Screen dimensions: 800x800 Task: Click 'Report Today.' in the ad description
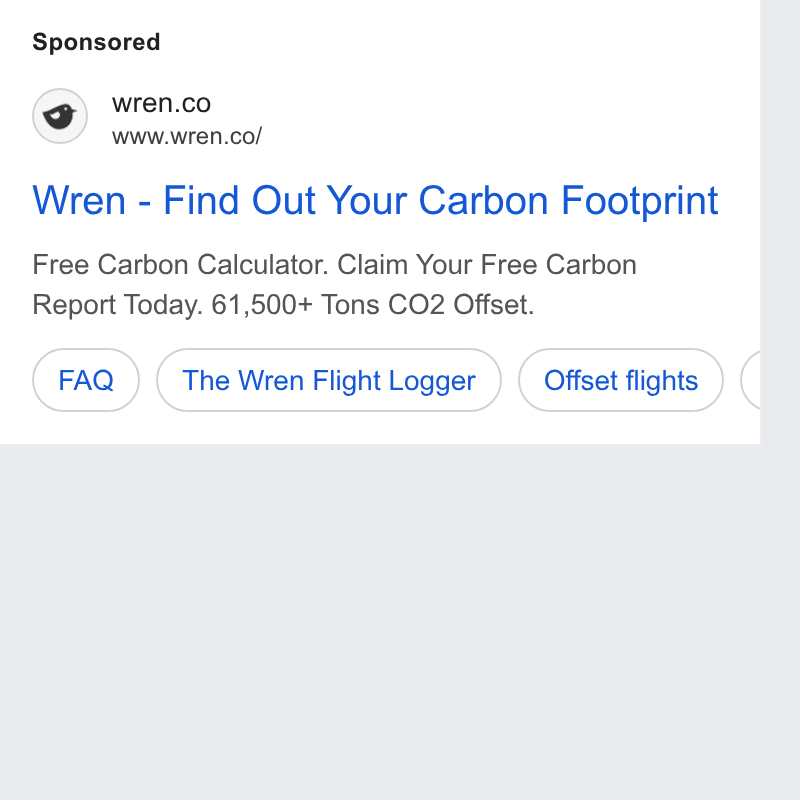[x=118, y=305]
